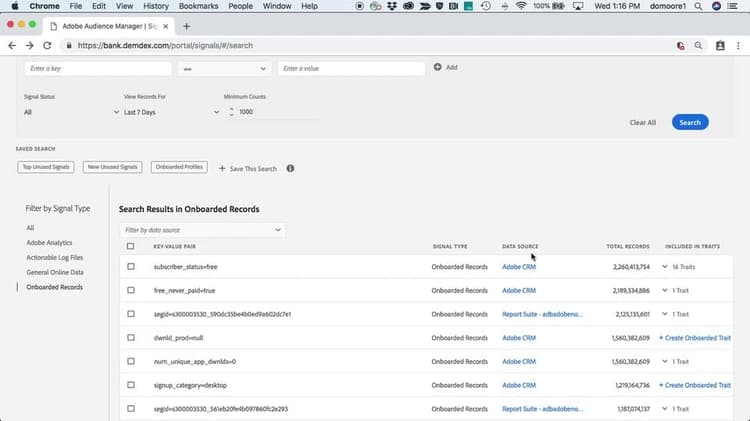Filter signals by General Online Data
The height and width of the screenshot is (421, 750).
(x=55, y=272)
